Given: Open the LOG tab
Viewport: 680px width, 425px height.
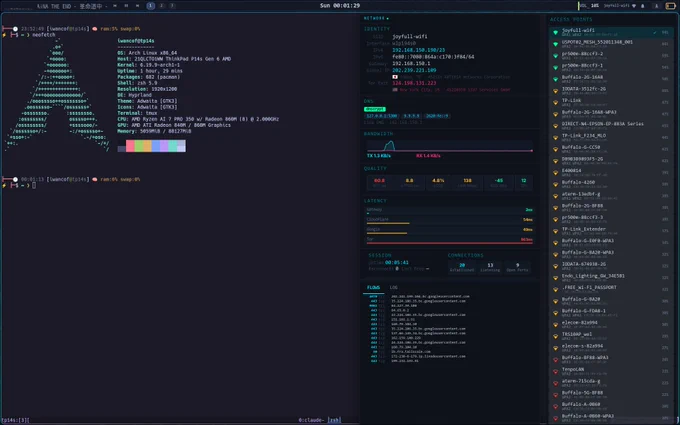Looking at the screenshot, I should [393, 288].
